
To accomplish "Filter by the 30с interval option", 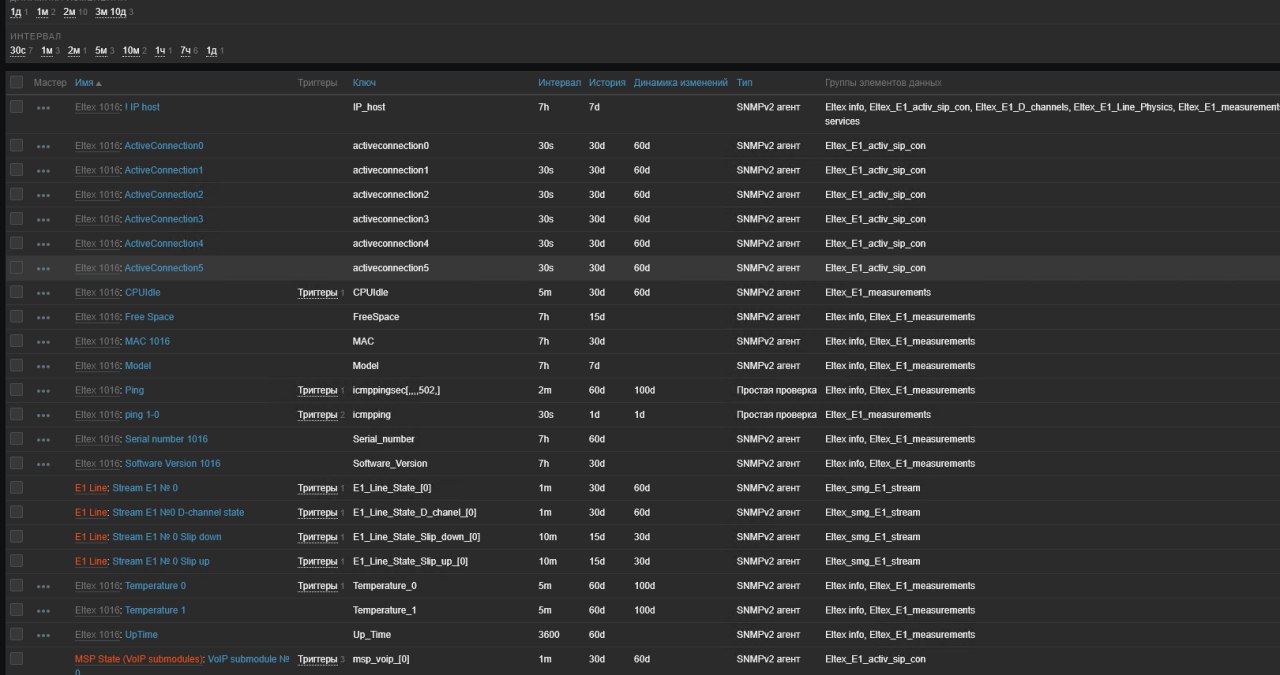I will pyautogui.click(x=18, y=50).
